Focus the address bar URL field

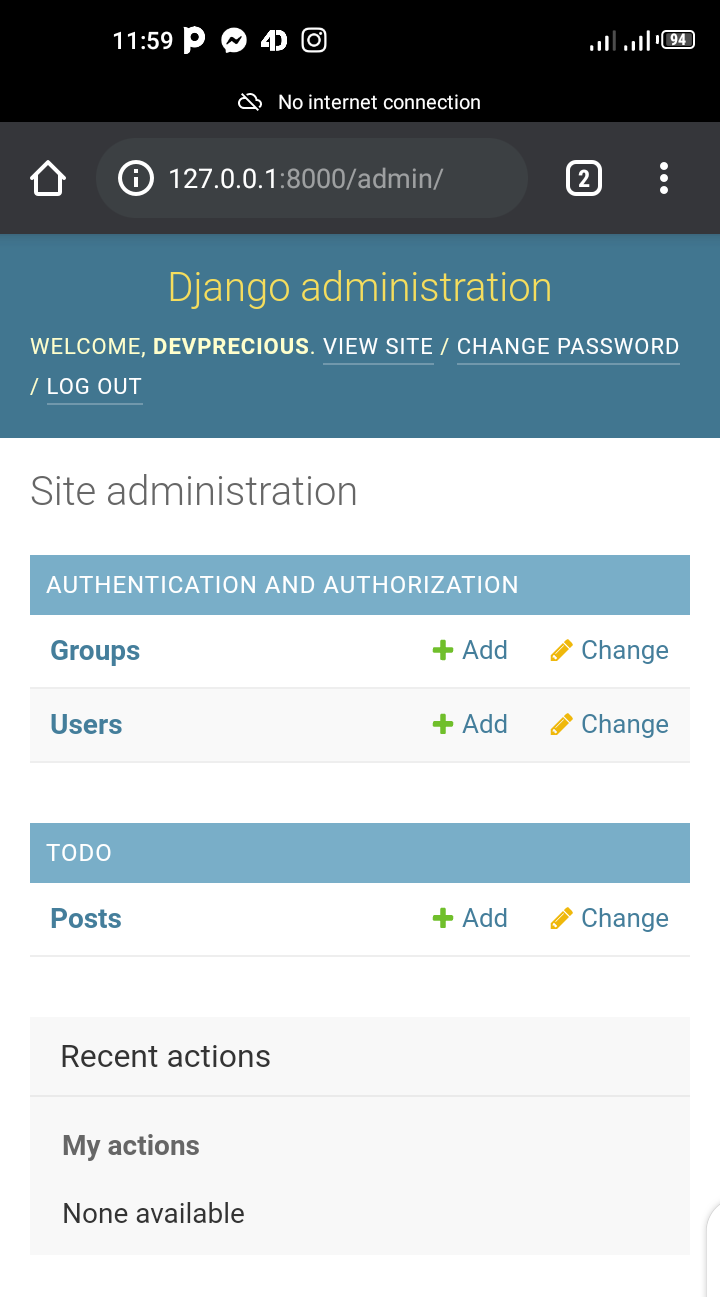point(311,179)
